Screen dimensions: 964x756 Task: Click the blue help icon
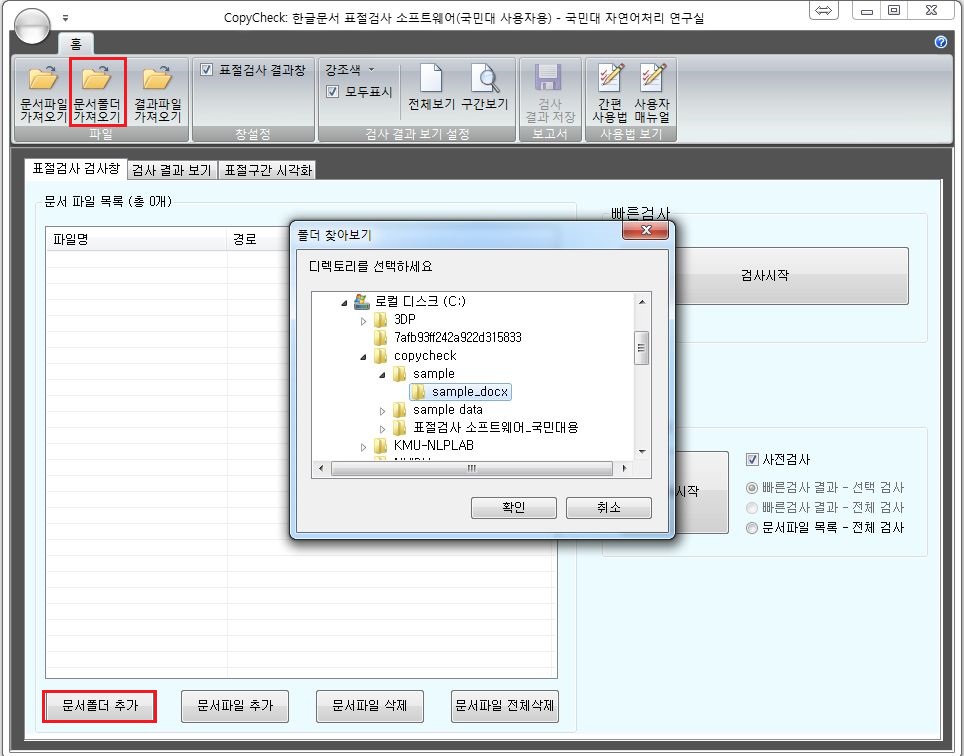940,42
